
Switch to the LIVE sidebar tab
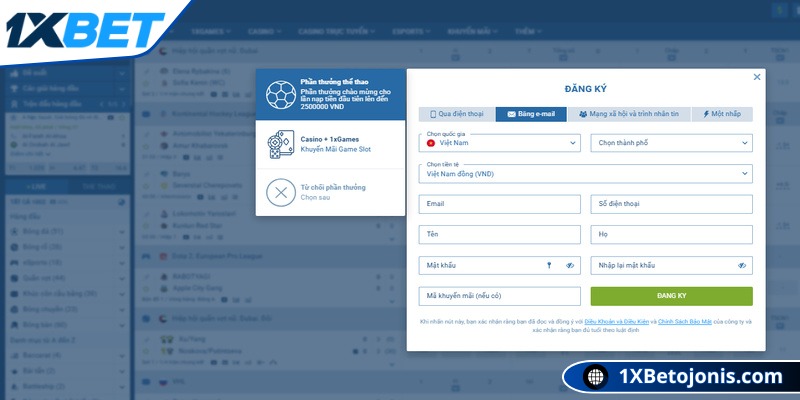click(36, 186)
